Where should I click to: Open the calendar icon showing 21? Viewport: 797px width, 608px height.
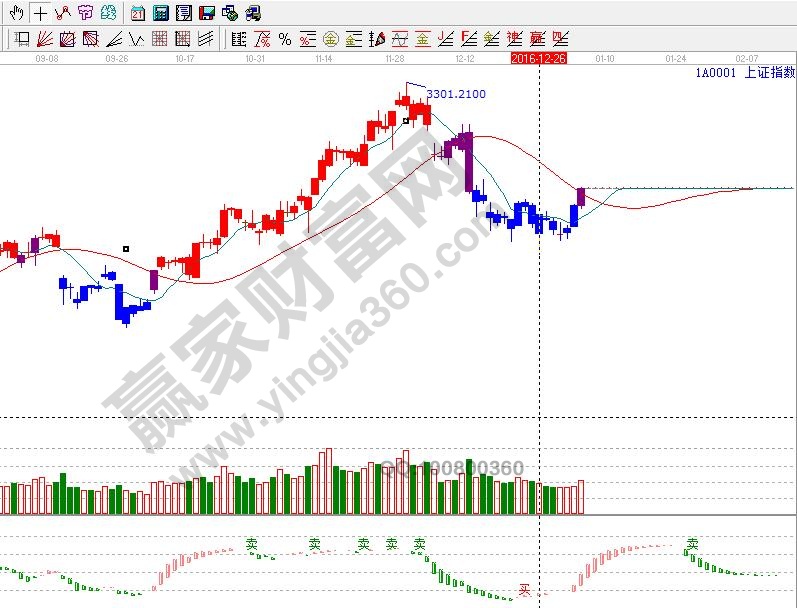(x=138, y=13)
